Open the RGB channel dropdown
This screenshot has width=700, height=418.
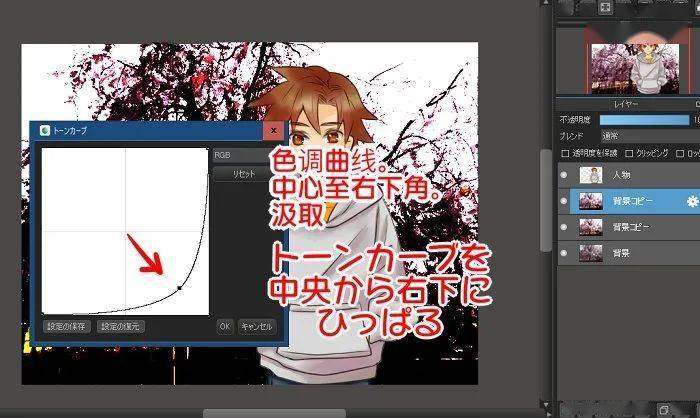(x=241, y=155)
